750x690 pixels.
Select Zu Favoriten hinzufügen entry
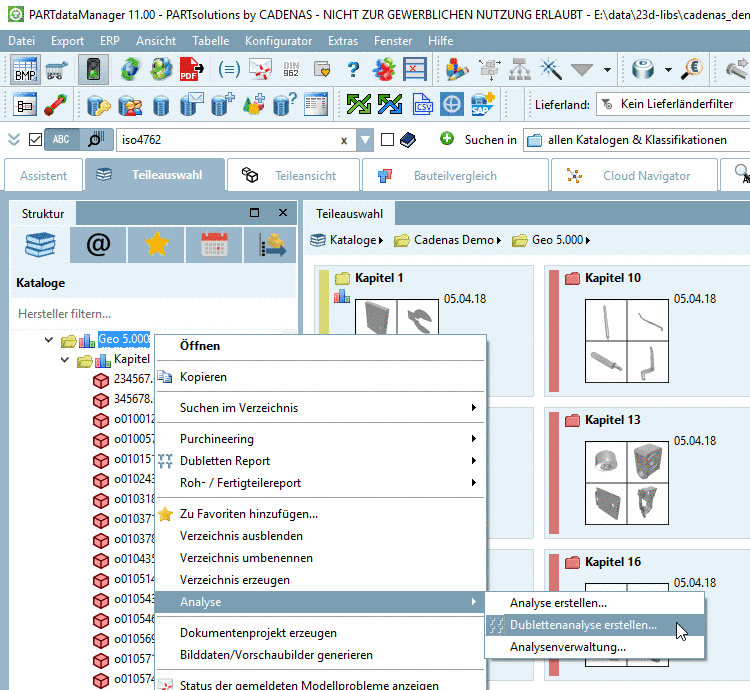coord(320,514)
